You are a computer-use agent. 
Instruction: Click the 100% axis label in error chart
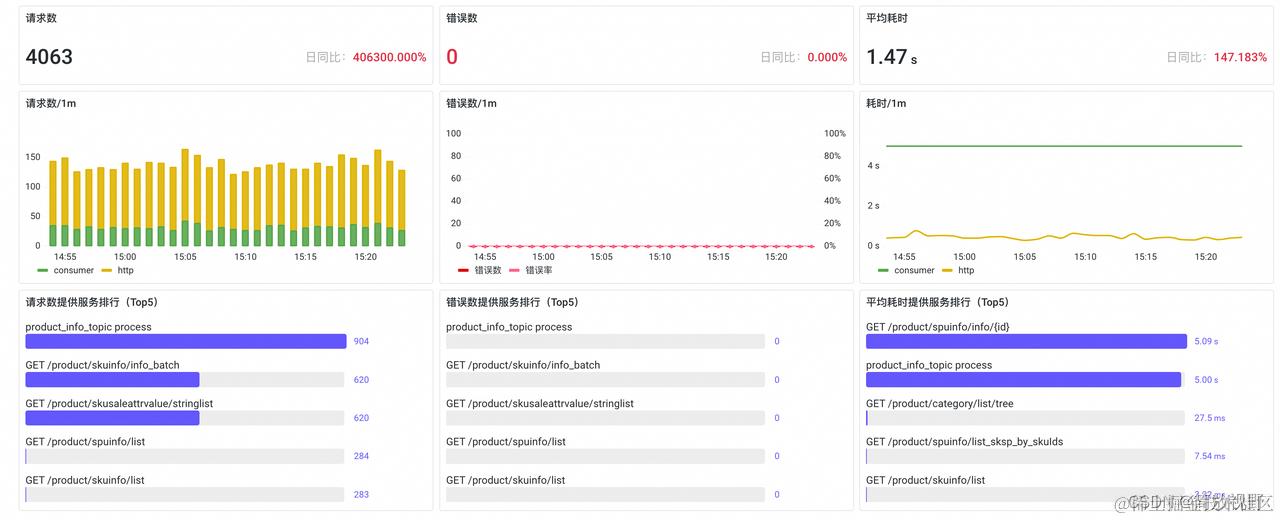[834, 133]
